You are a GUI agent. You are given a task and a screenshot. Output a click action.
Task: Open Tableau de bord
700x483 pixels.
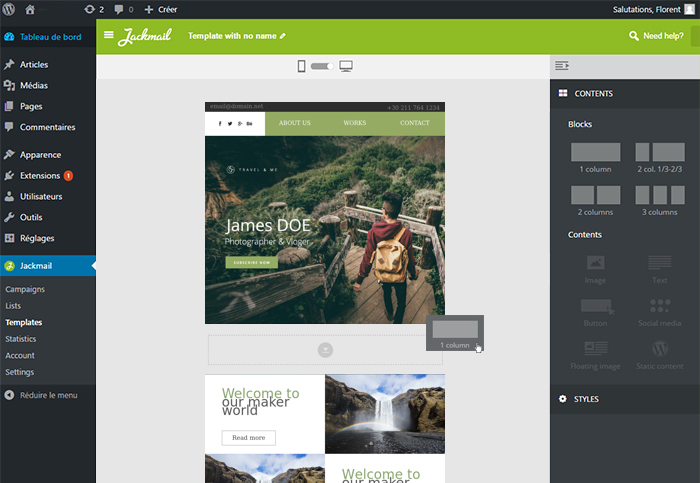(48, 37)
